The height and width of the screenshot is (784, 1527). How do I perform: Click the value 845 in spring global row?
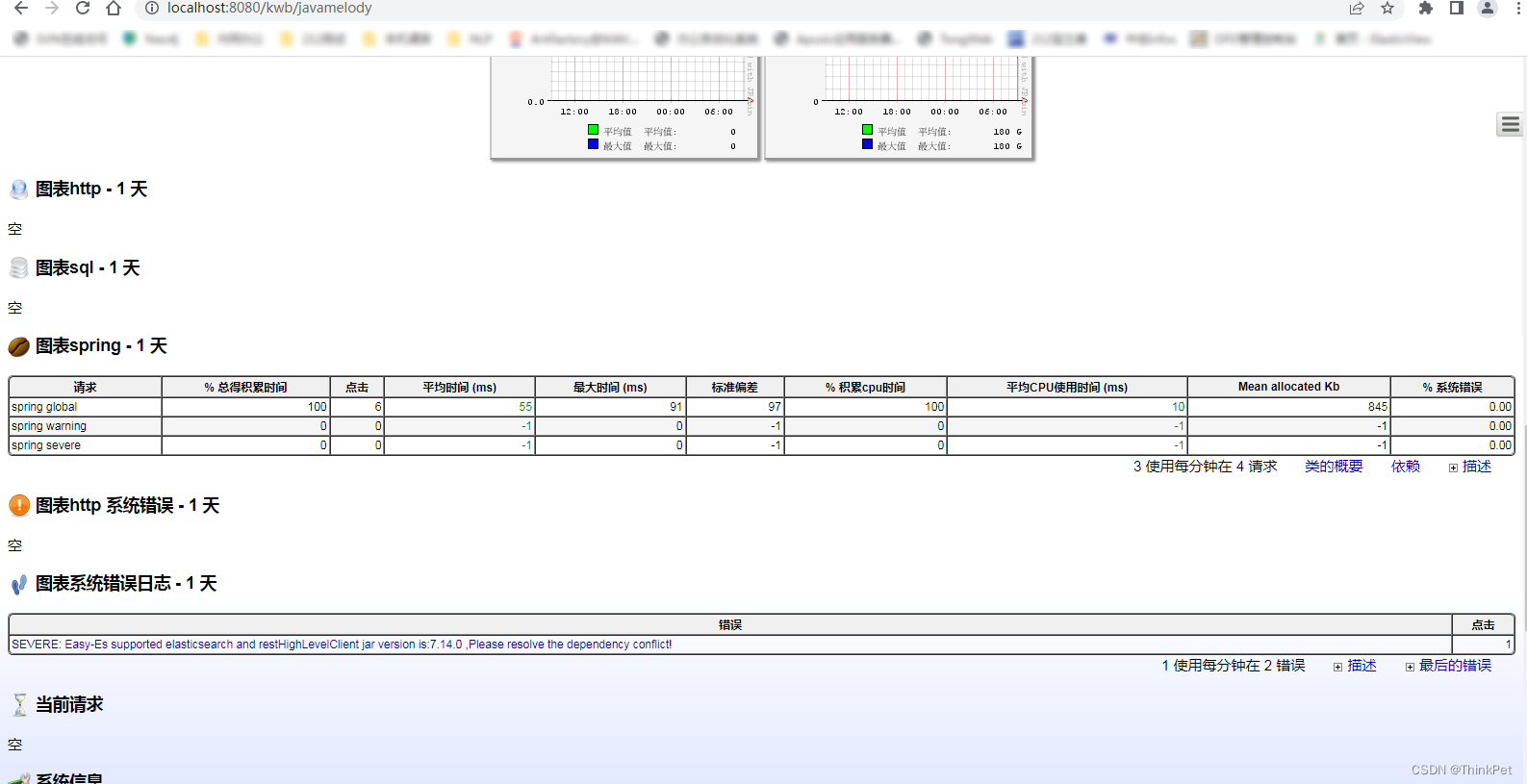pyautogui.click(x=1378, y=407)
